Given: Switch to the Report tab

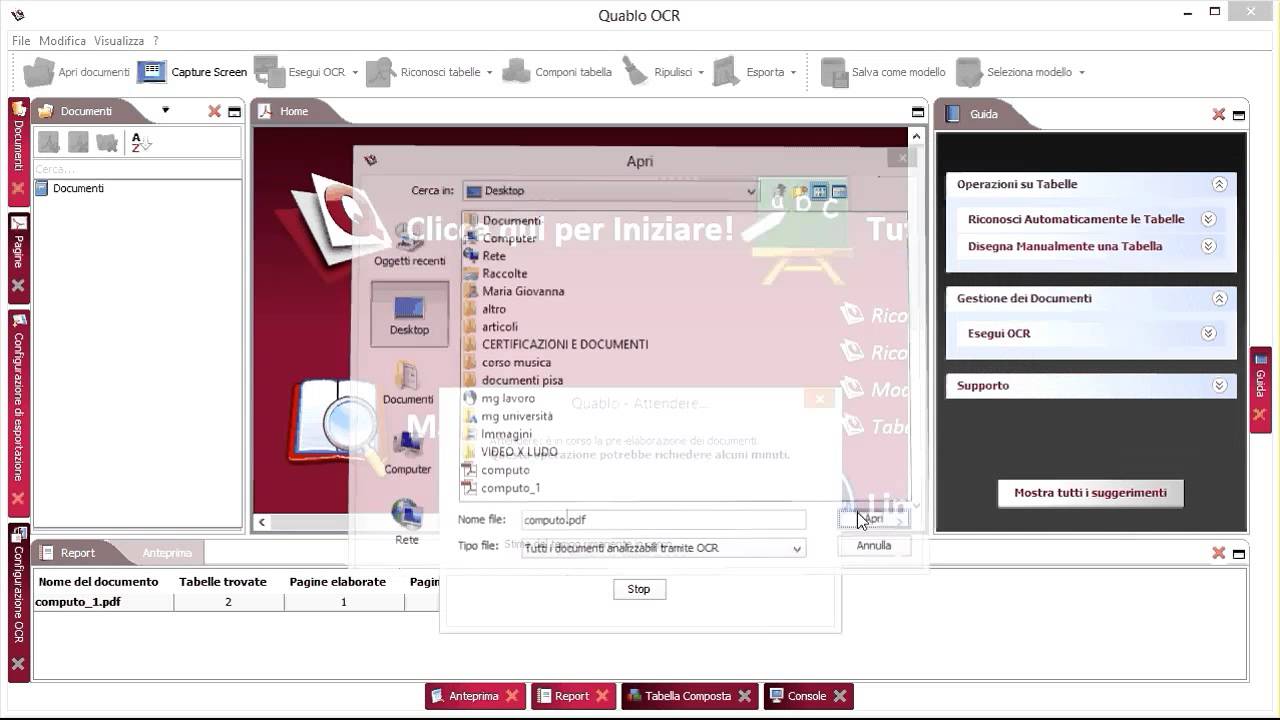Looking at the screenshot, I should (78, 552).
